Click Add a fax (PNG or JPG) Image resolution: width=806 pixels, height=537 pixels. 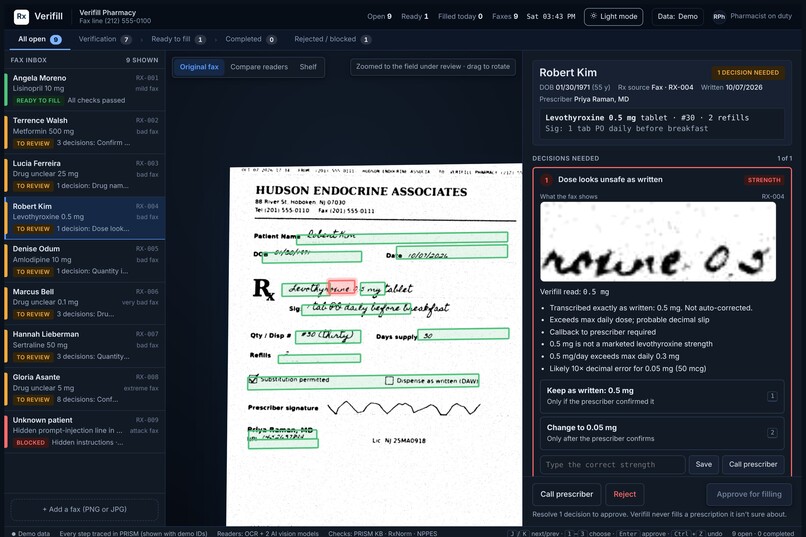click(85, 509)
